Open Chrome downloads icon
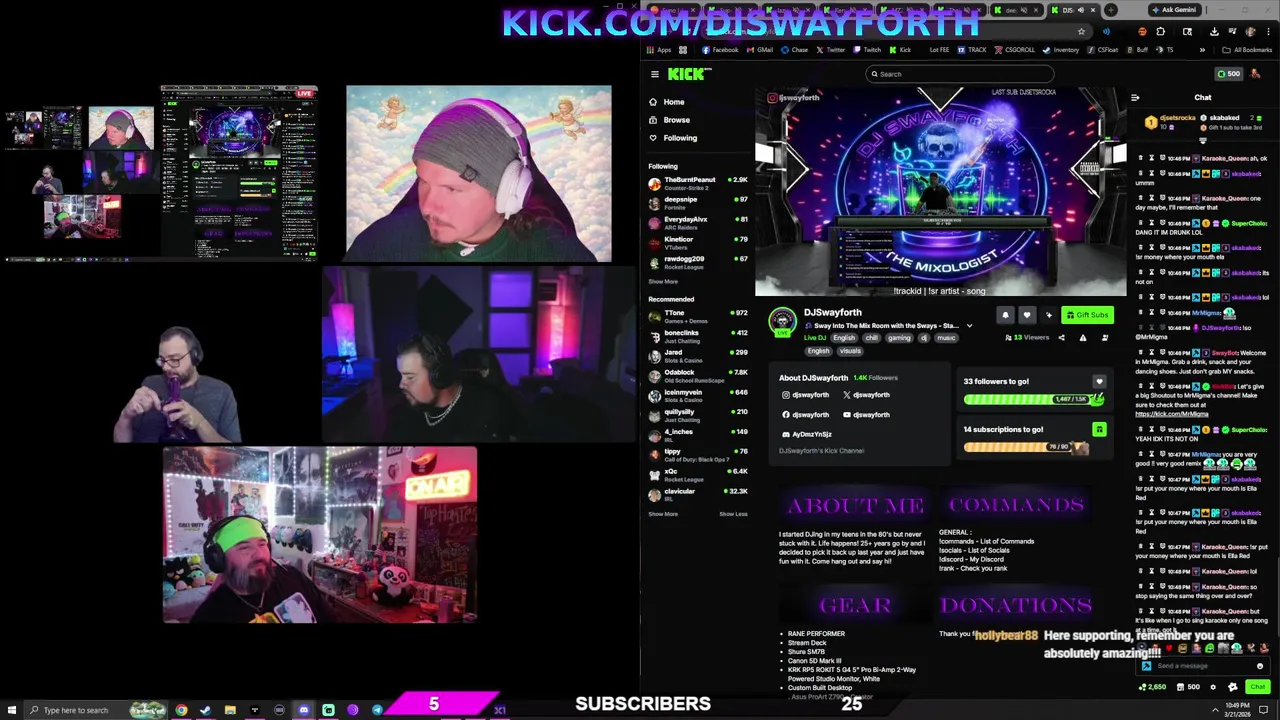Viewport: 1280px width, 720px height. (x=1214, y=32)
